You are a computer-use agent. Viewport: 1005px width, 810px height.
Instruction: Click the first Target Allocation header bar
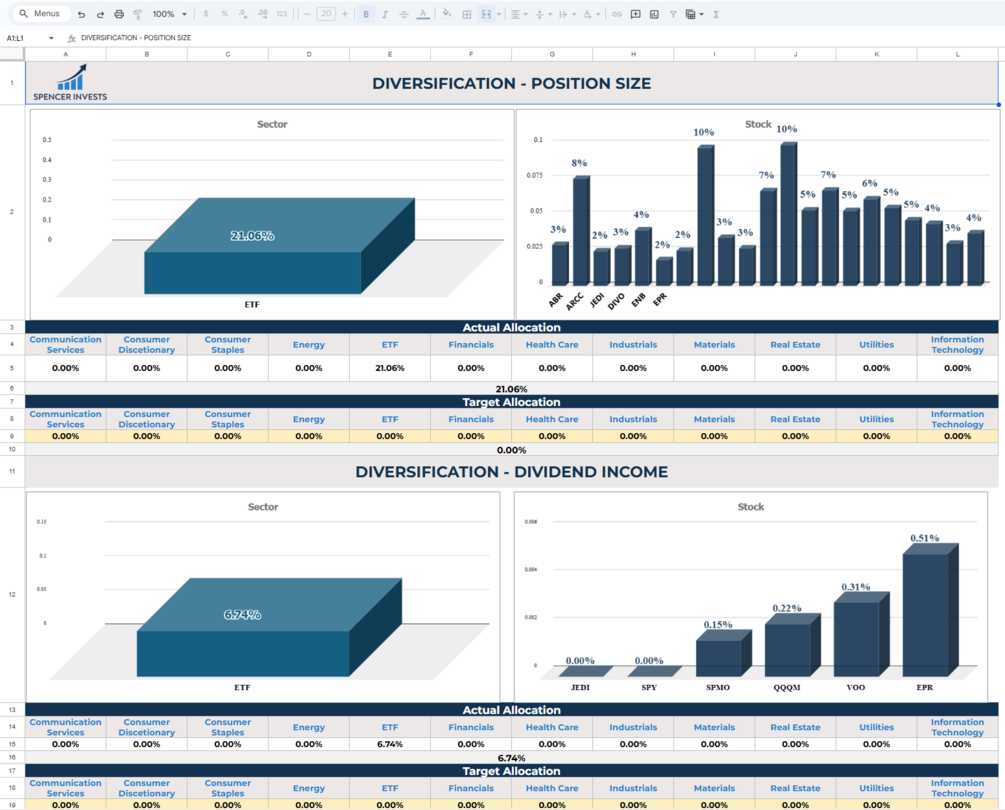pos(511,402)
